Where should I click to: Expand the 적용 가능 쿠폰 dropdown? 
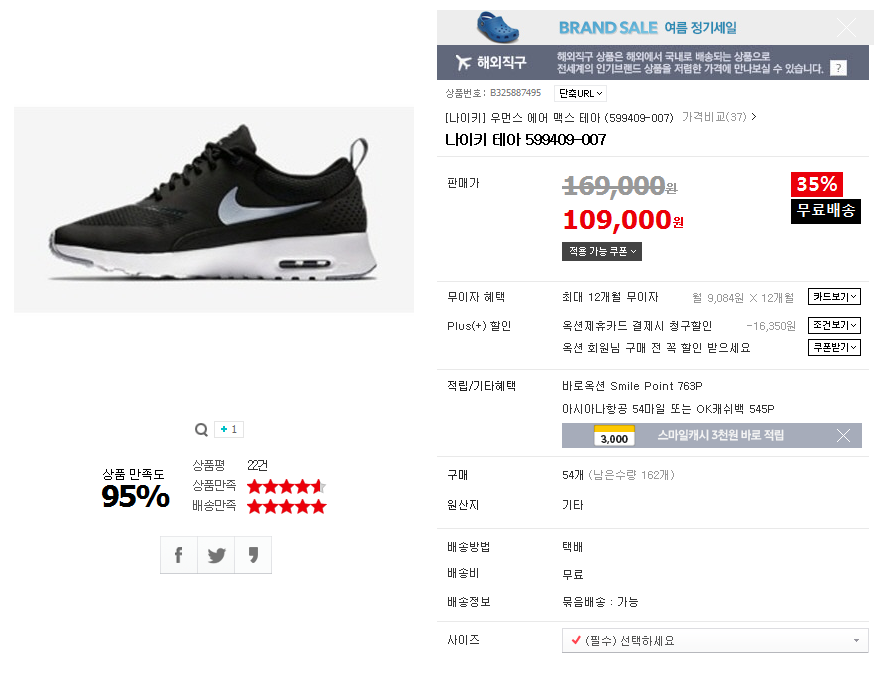tap(601, 251)
